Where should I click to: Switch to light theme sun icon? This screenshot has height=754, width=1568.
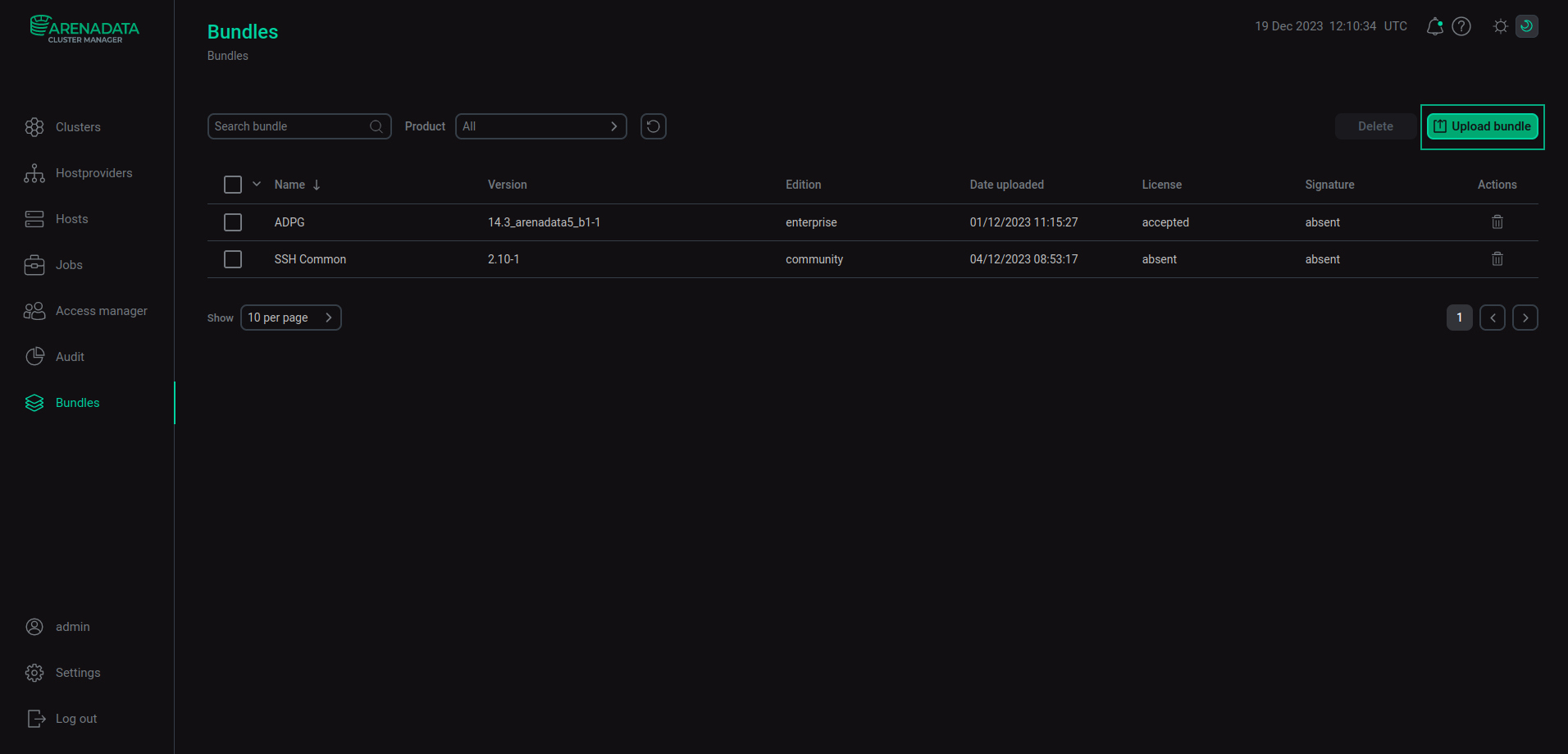[x=1501, y=26]
